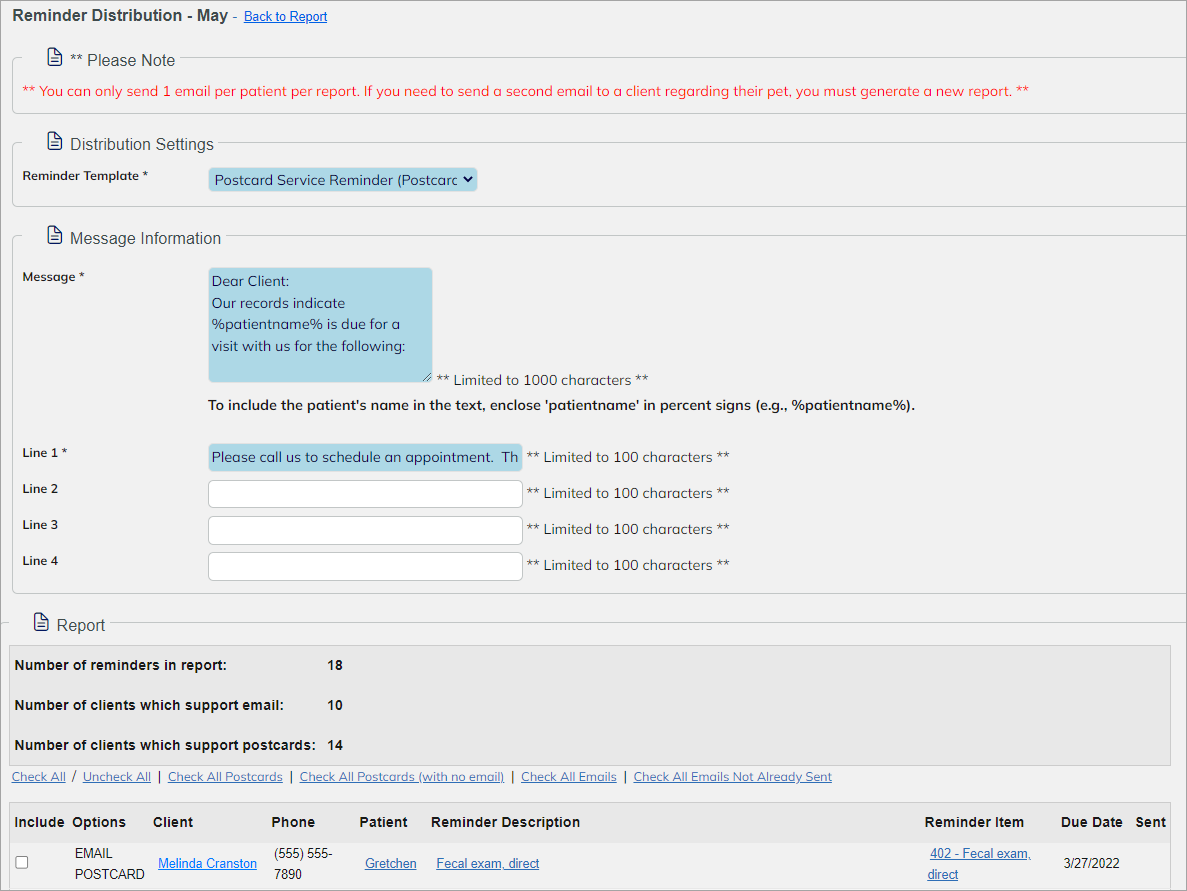The width and height of the screenshot is (1187, 891).
Task: Click the Check All Emails link
Action: click(569, 777)
